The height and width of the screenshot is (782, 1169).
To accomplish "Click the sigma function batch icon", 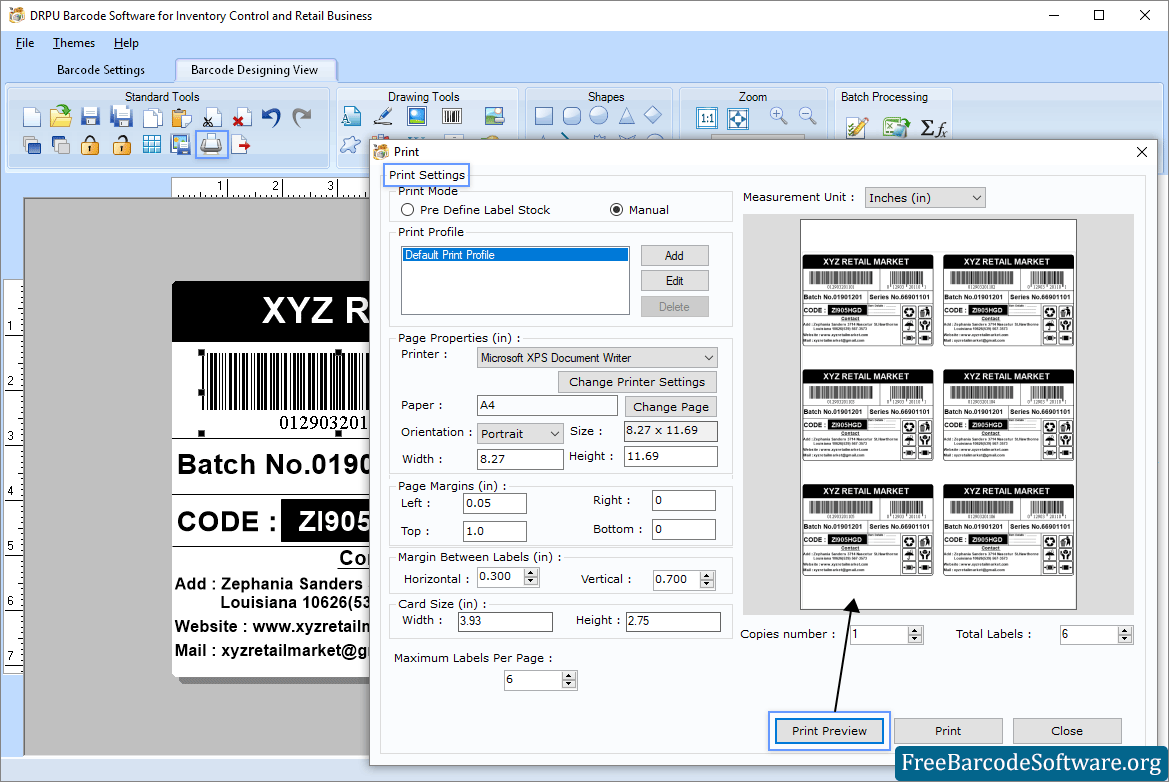I will coord(933,128).
